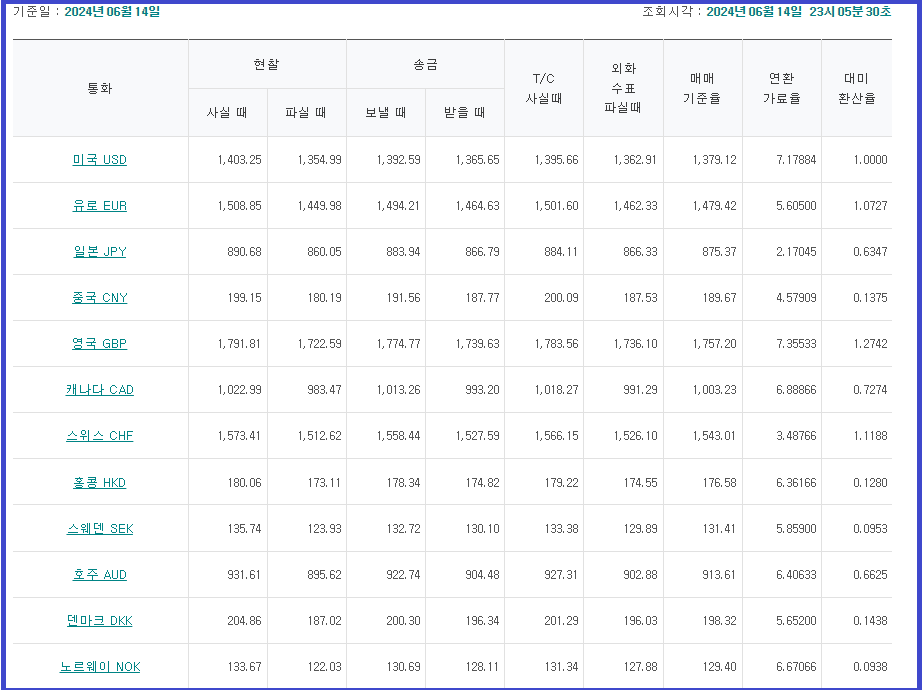The image size is (923, 690).
Task: Select DKK base rate 198.32
Action: tap(719, 621)
